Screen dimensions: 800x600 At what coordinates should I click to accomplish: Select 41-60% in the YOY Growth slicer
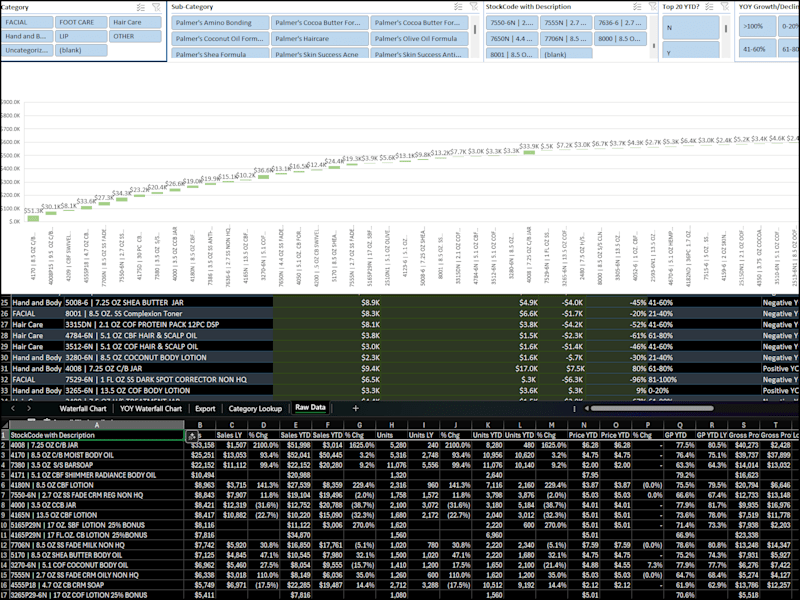click(x=757, y=49)
